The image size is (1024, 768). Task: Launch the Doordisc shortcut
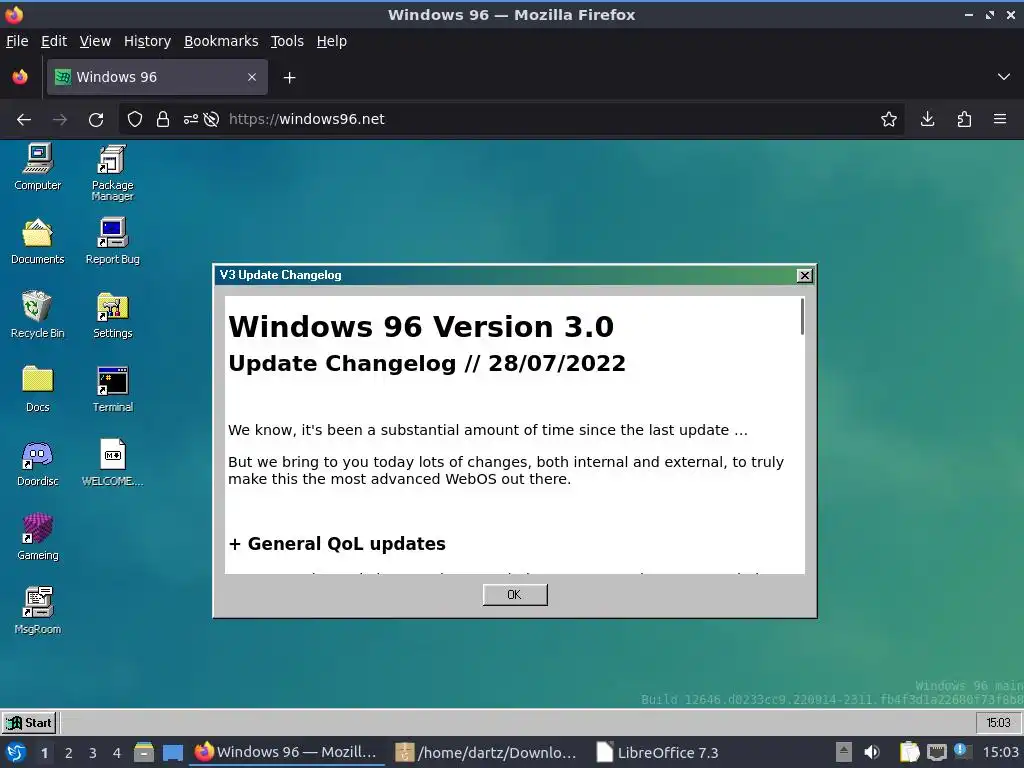(x=37, y=462)
